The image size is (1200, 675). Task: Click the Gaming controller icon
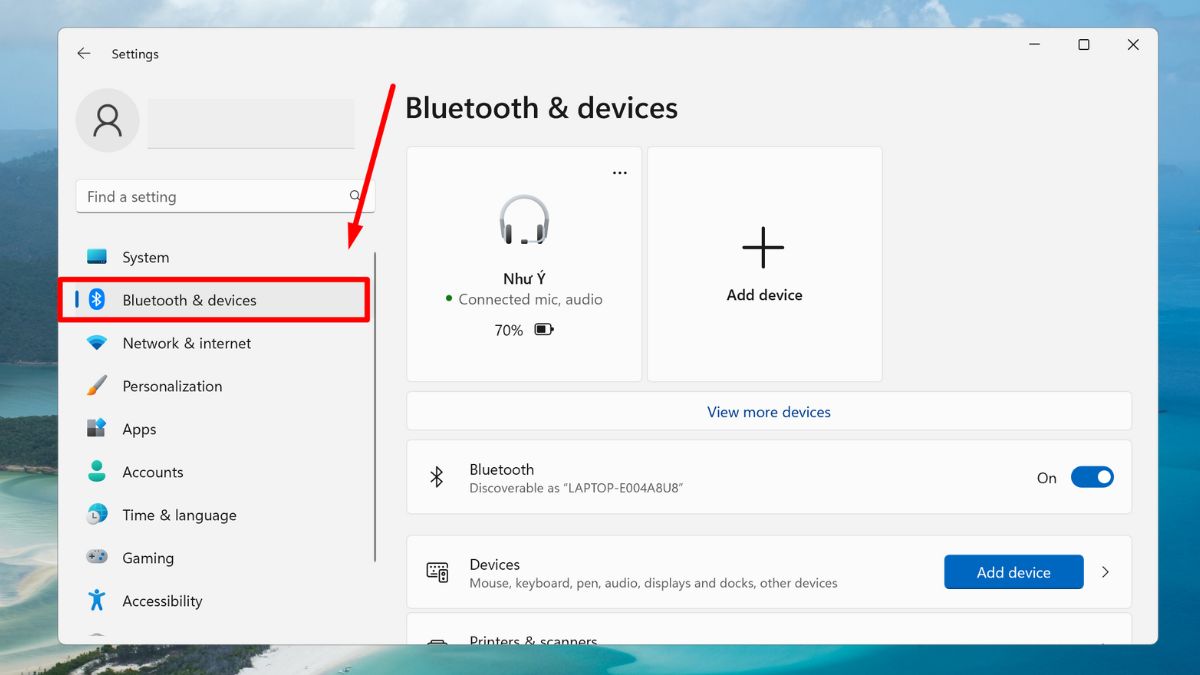[x=97, y=558]
